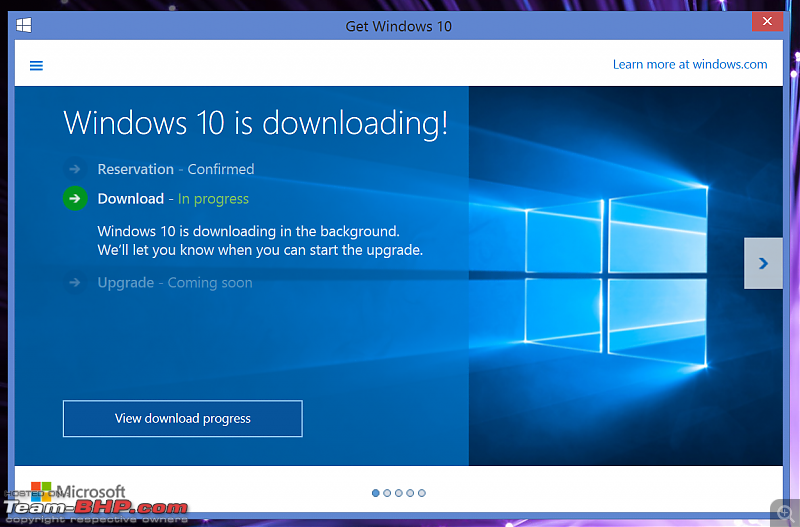This screenshot has height=527, width=800.
Task: Go to next slide with right chevron
Action: 763,263
